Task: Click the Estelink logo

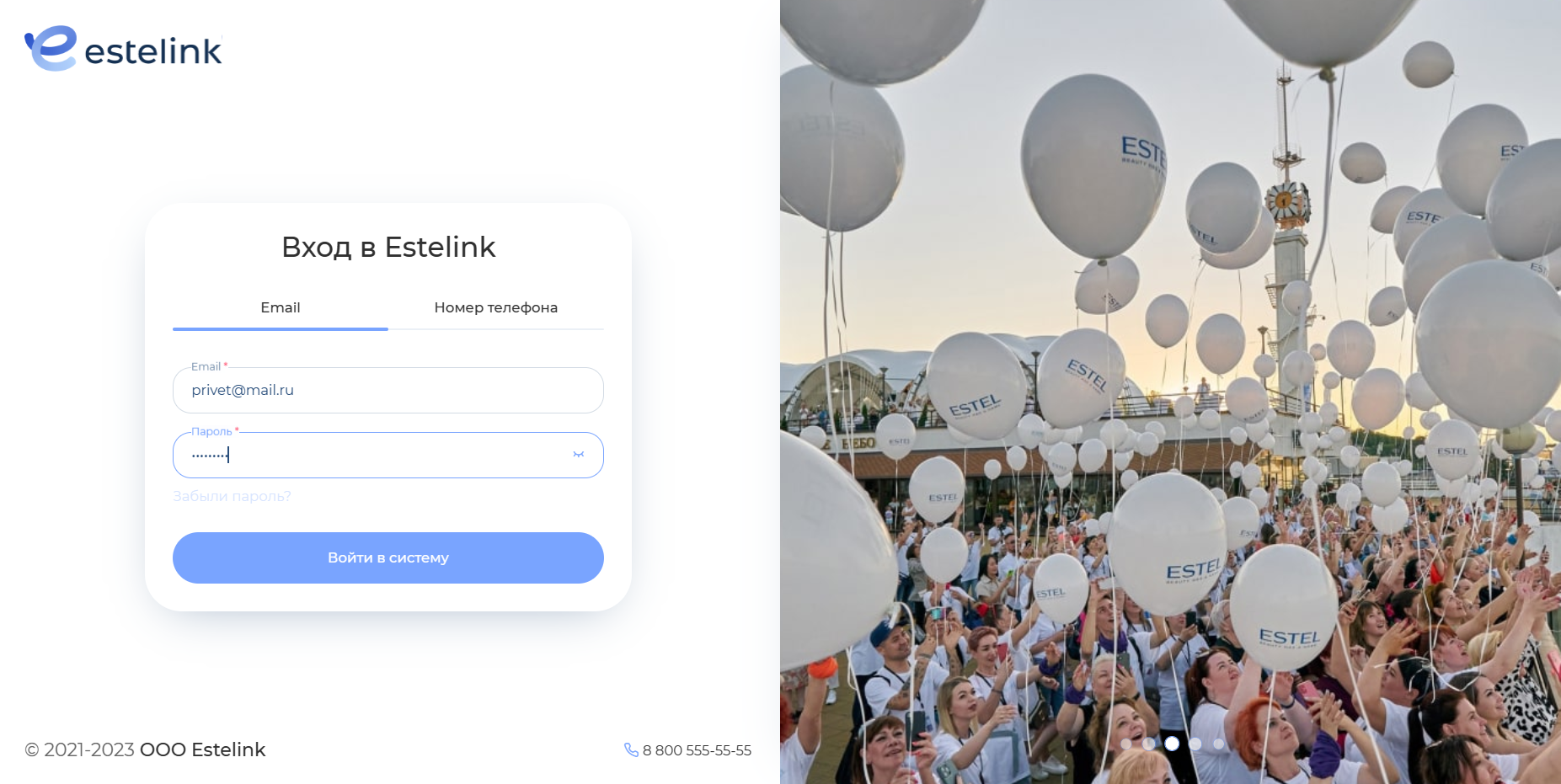Action: (123, 49)
